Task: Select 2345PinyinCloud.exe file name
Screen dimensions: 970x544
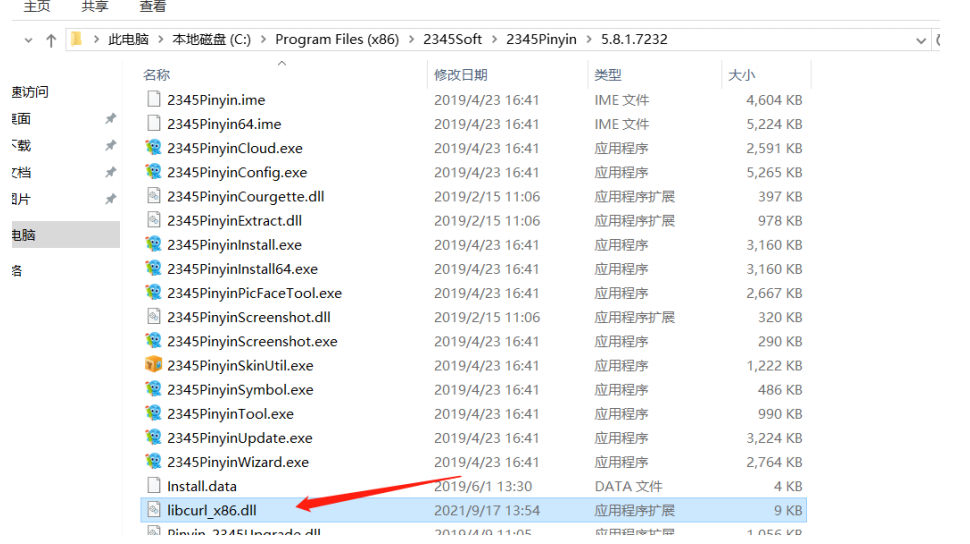Action: coord(234,149)
